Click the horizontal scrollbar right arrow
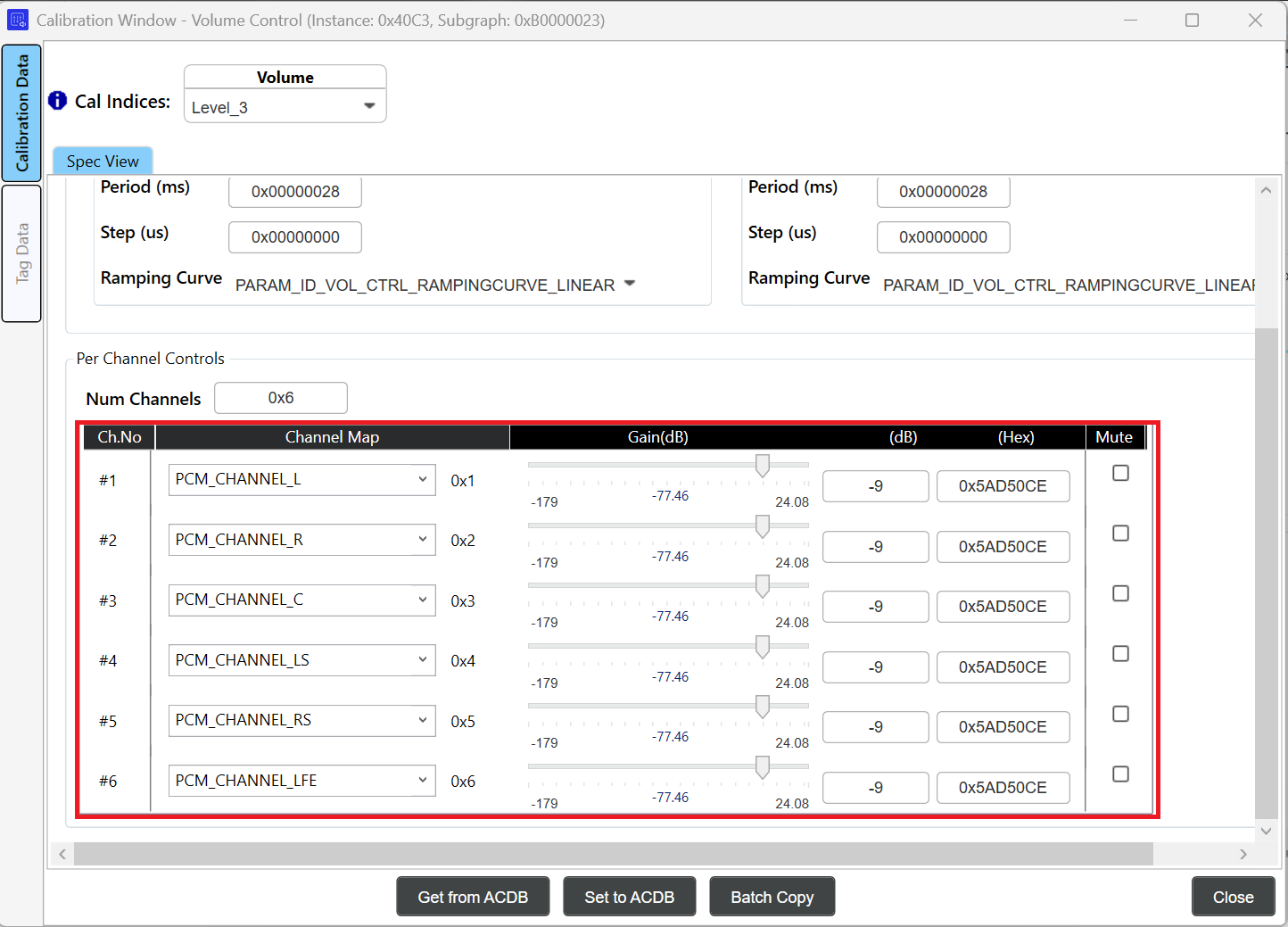The width and height of the screenshot is (1288, 927). pos(1243,855)
